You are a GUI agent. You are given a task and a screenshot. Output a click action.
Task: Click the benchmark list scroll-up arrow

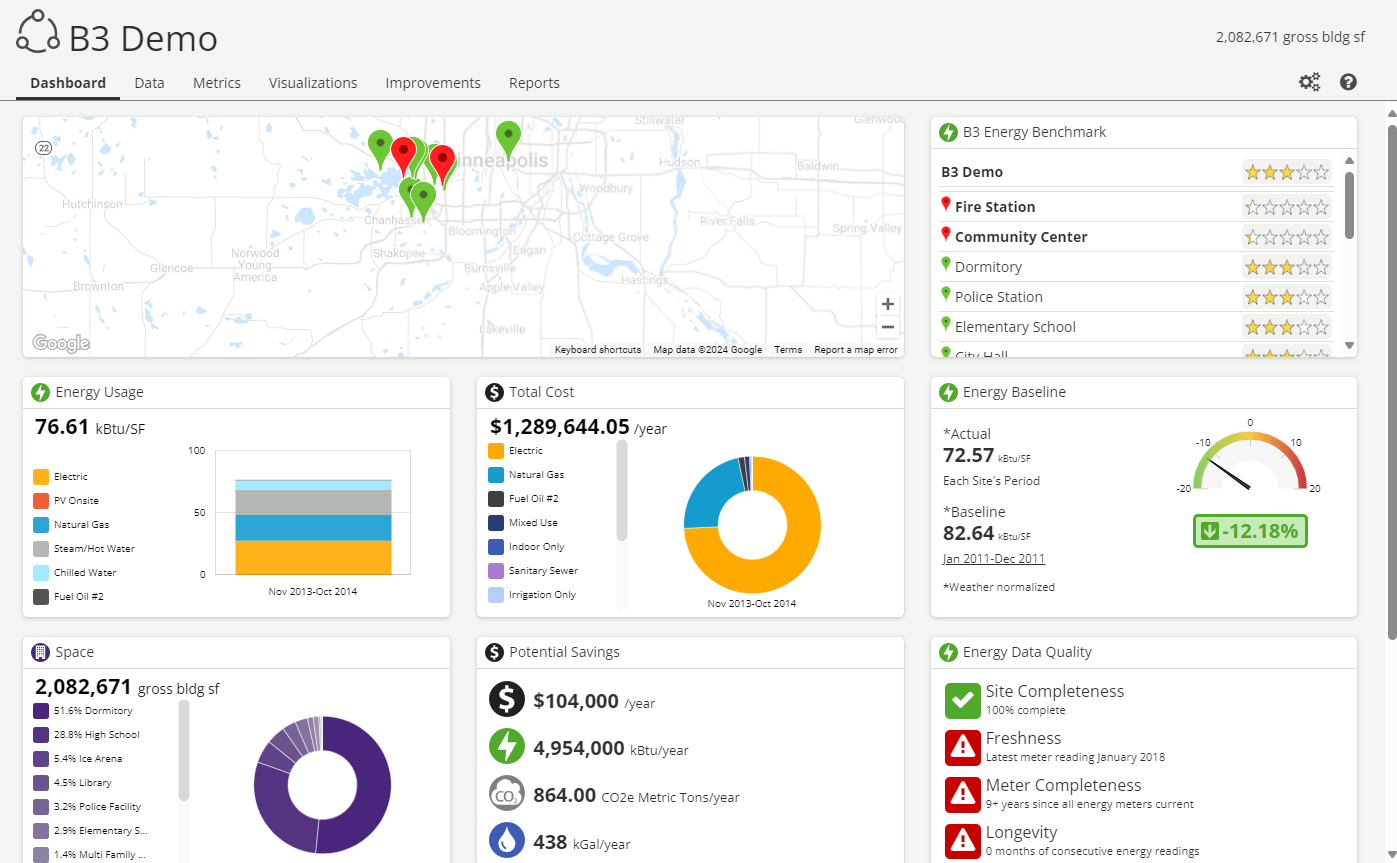[x=1349, y=160]
